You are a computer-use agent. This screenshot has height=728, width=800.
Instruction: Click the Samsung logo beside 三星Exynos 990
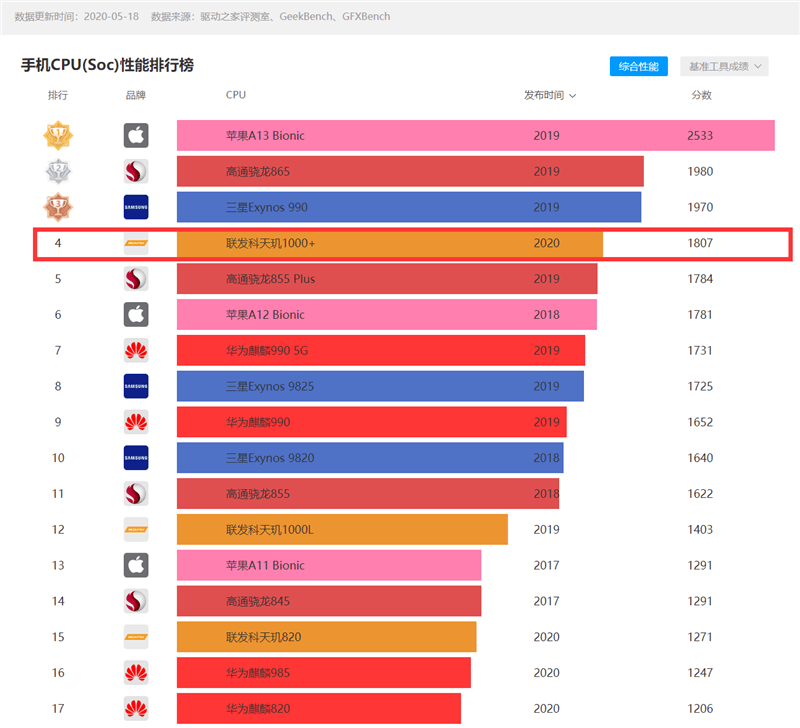click(136, 207)
